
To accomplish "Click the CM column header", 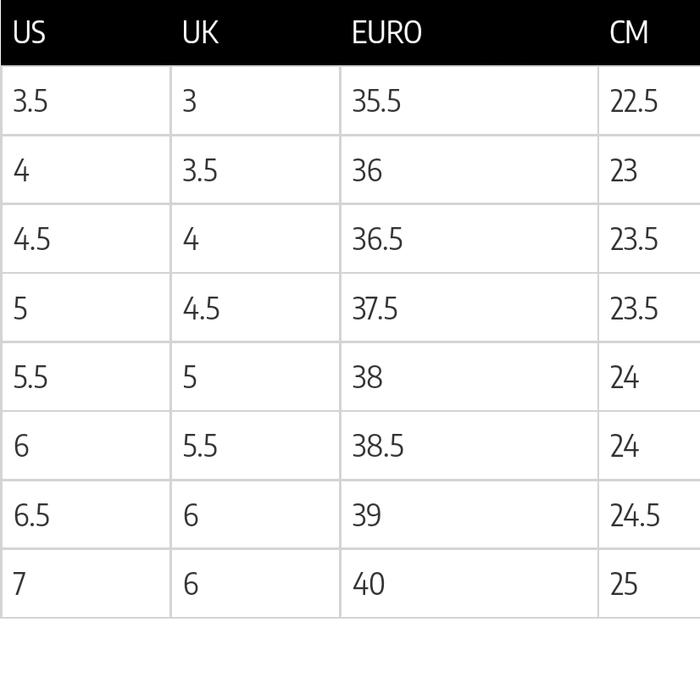I will click(629, 33).
